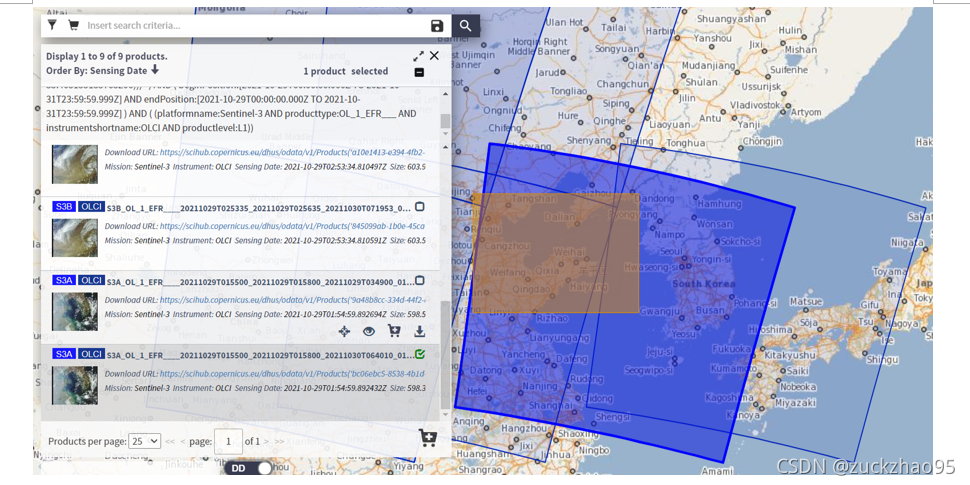Go to the next results page
Viewport: 970px width, 485px height.
coord(267,442)
